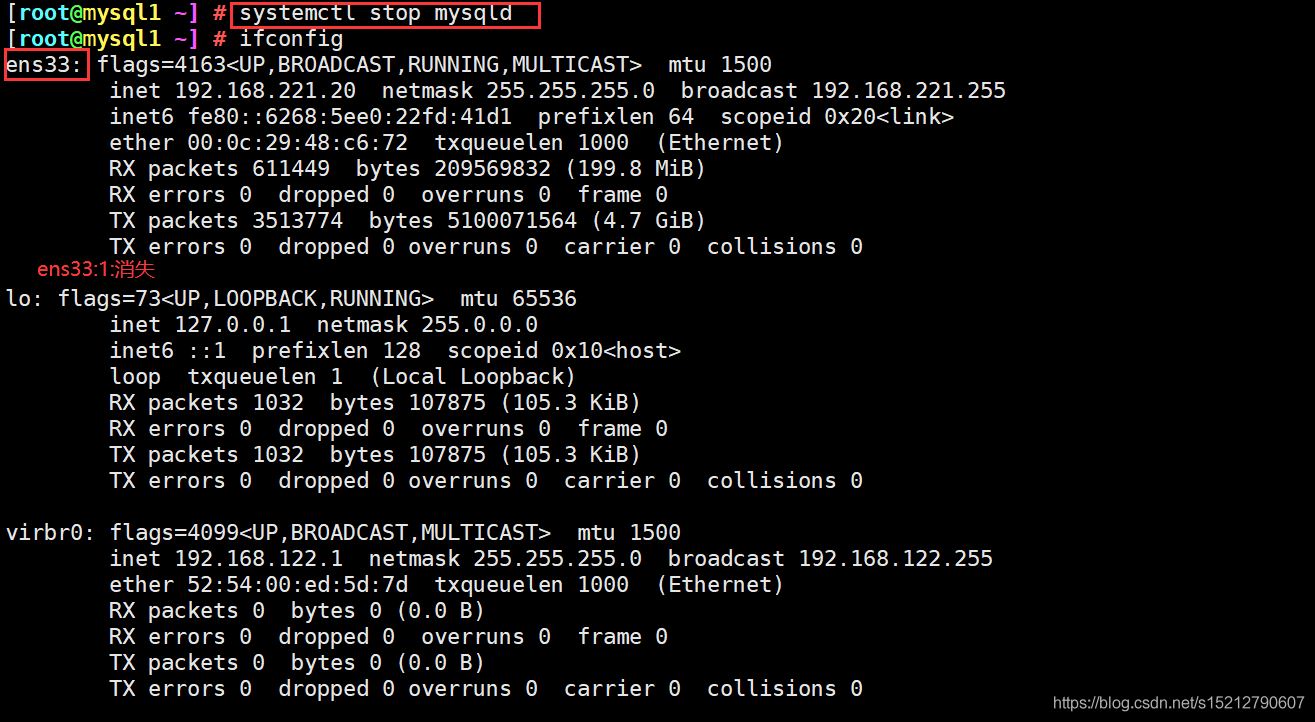
Task: Click the broadcast address 192.168.221.255
Action: pos(908,91)
